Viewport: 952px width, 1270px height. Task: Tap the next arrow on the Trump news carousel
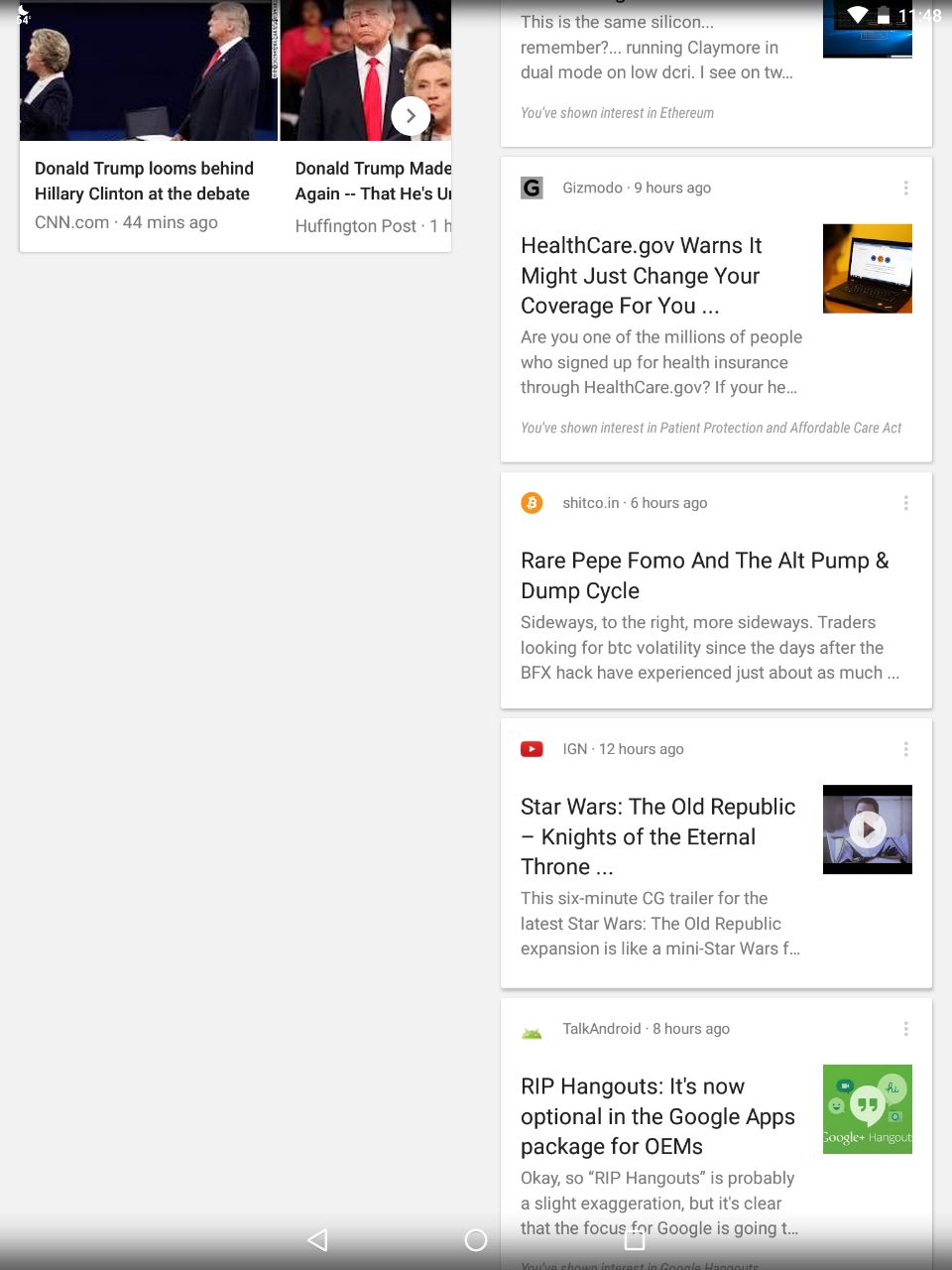411,116
